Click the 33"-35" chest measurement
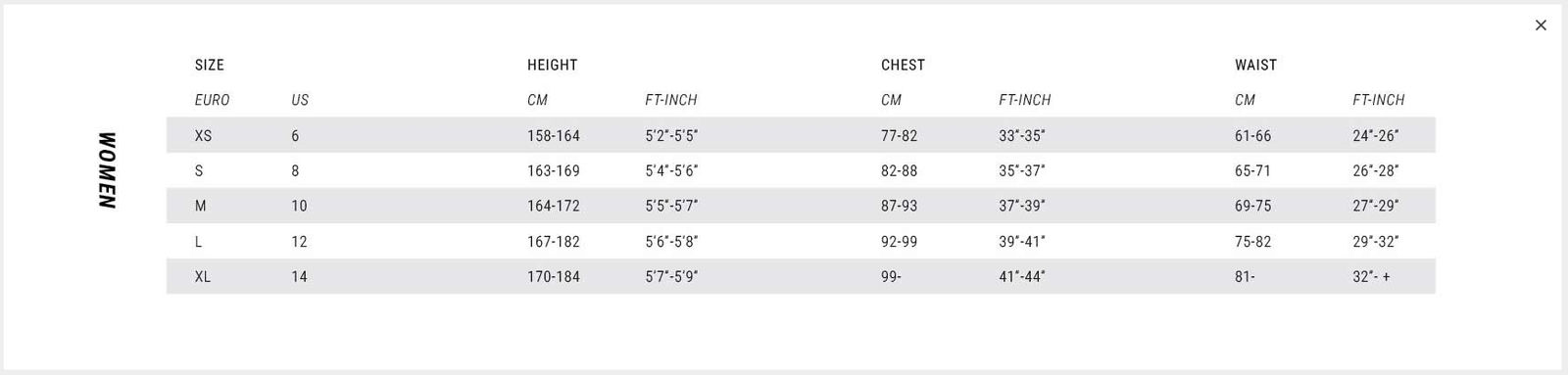 [1022, 135]
